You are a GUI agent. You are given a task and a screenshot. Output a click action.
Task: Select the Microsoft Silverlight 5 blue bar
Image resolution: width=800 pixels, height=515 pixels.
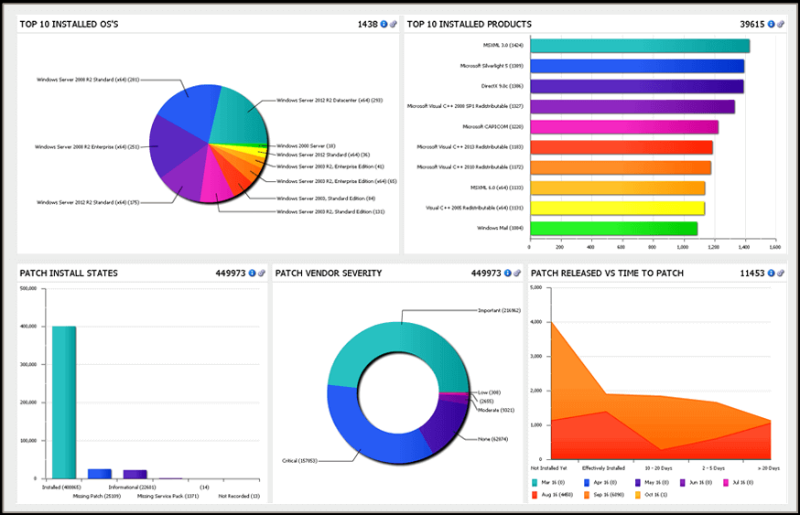click(x=637, y=66)
